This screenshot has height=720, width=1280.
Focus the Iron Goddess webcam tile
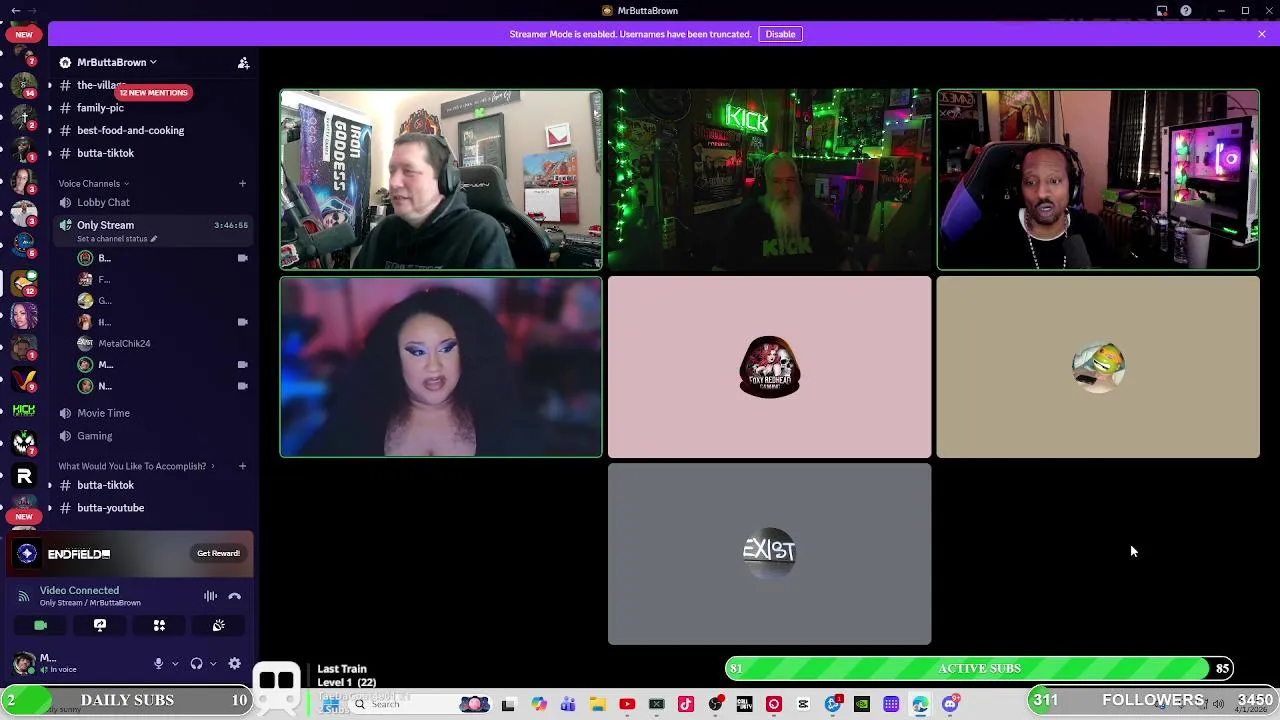tap(441, 180)
